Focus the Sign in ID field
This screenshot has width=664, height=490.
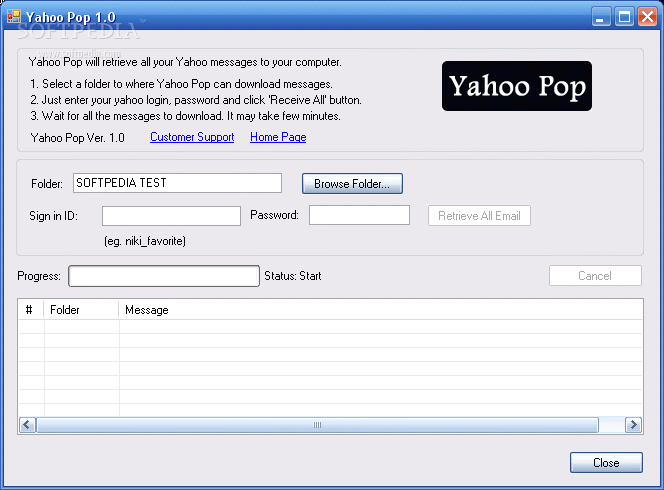coord(171,216)
